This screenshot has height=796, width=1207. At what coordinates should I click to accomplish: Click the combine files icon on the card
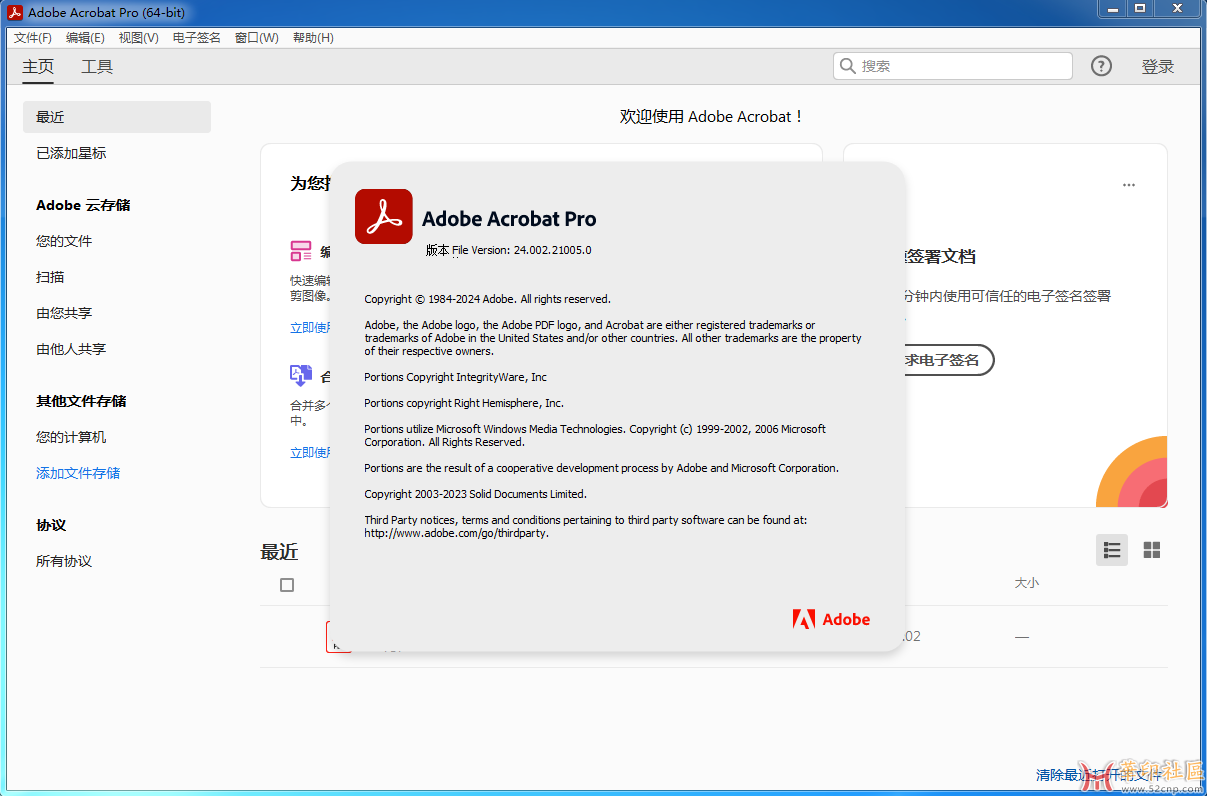301,375
